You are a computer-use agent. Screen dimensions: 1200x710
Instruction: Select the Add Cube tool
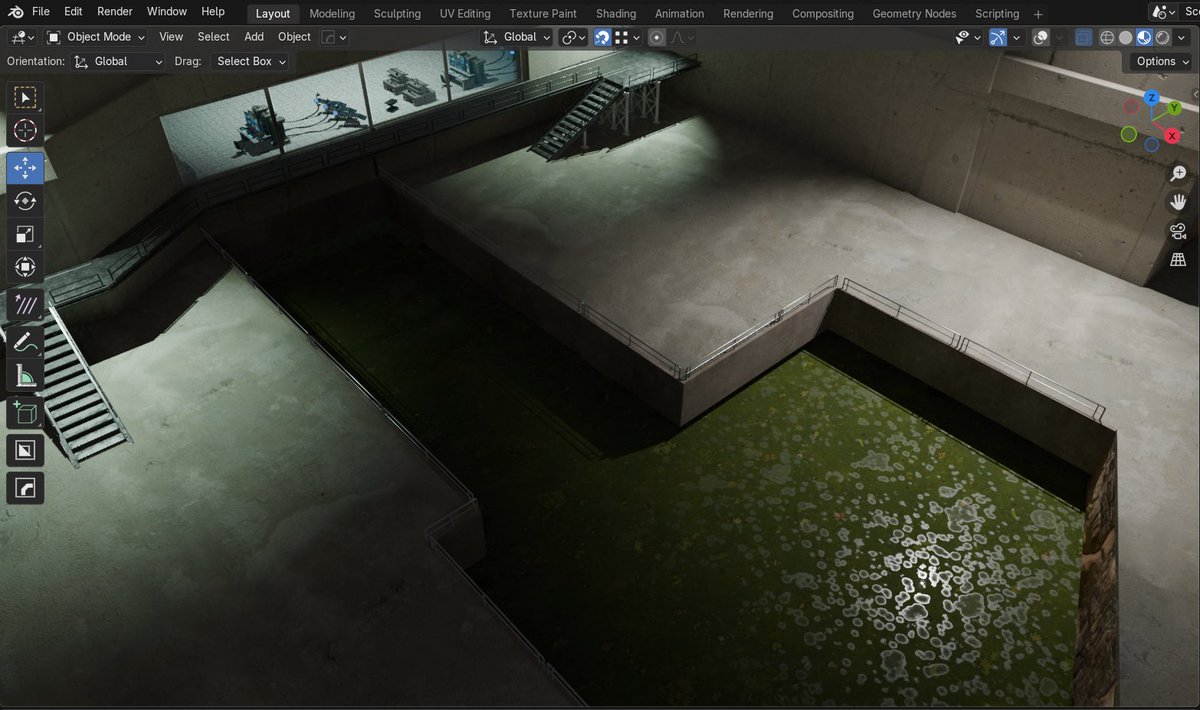coord(25,412)
